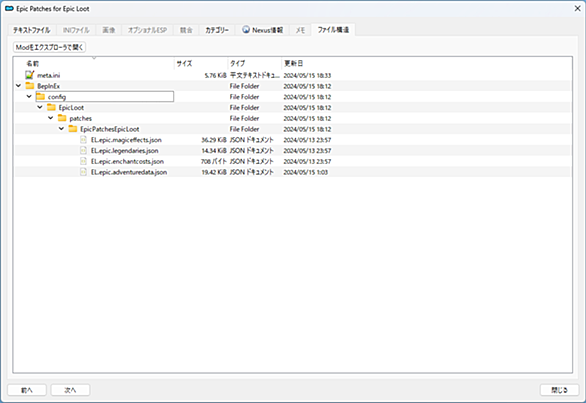Open the 競合 tab
586x403 pixels.
point(186,30)
